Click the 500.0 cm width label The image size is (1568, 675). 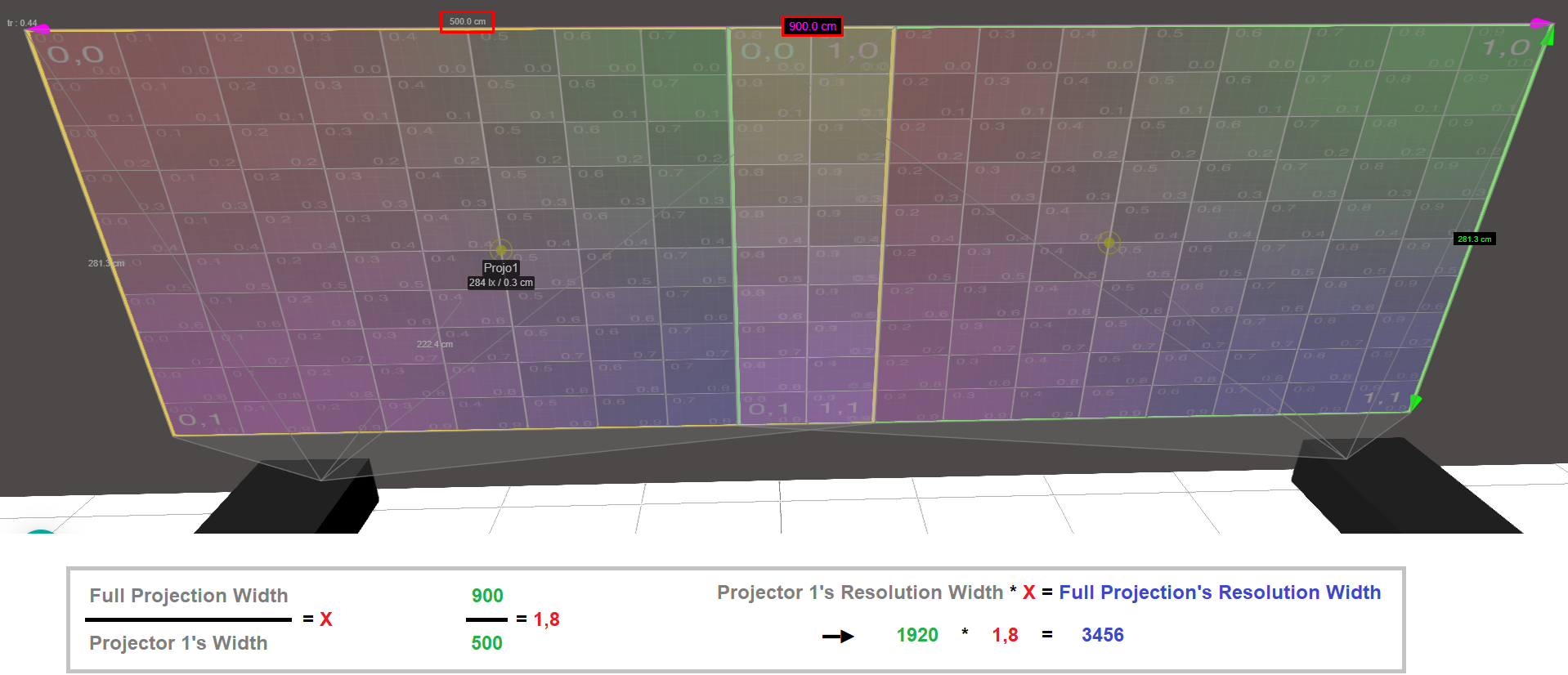[x=467, y=22]
